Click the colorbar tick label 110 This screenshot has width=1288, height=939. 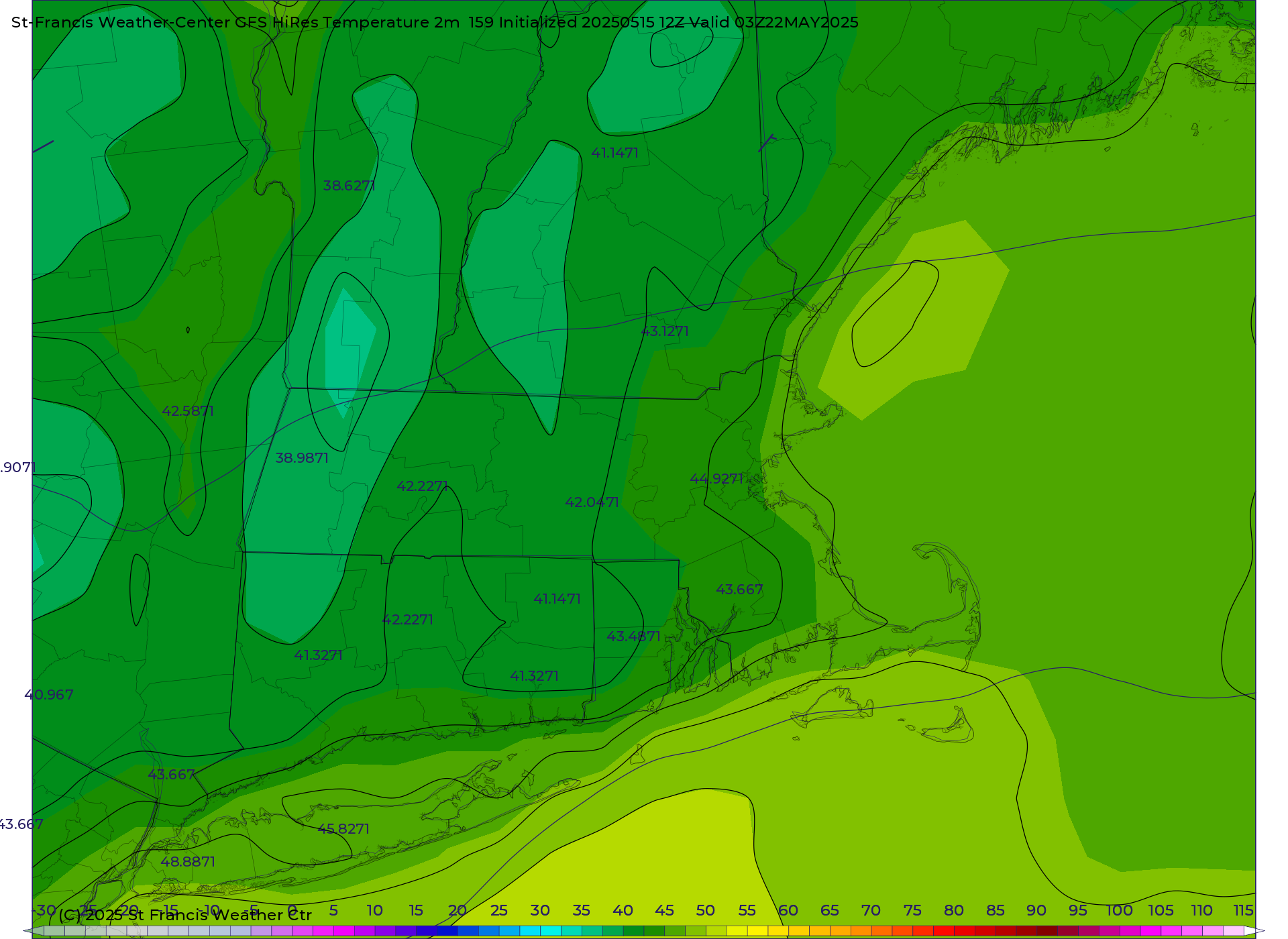click(1201, 911)
